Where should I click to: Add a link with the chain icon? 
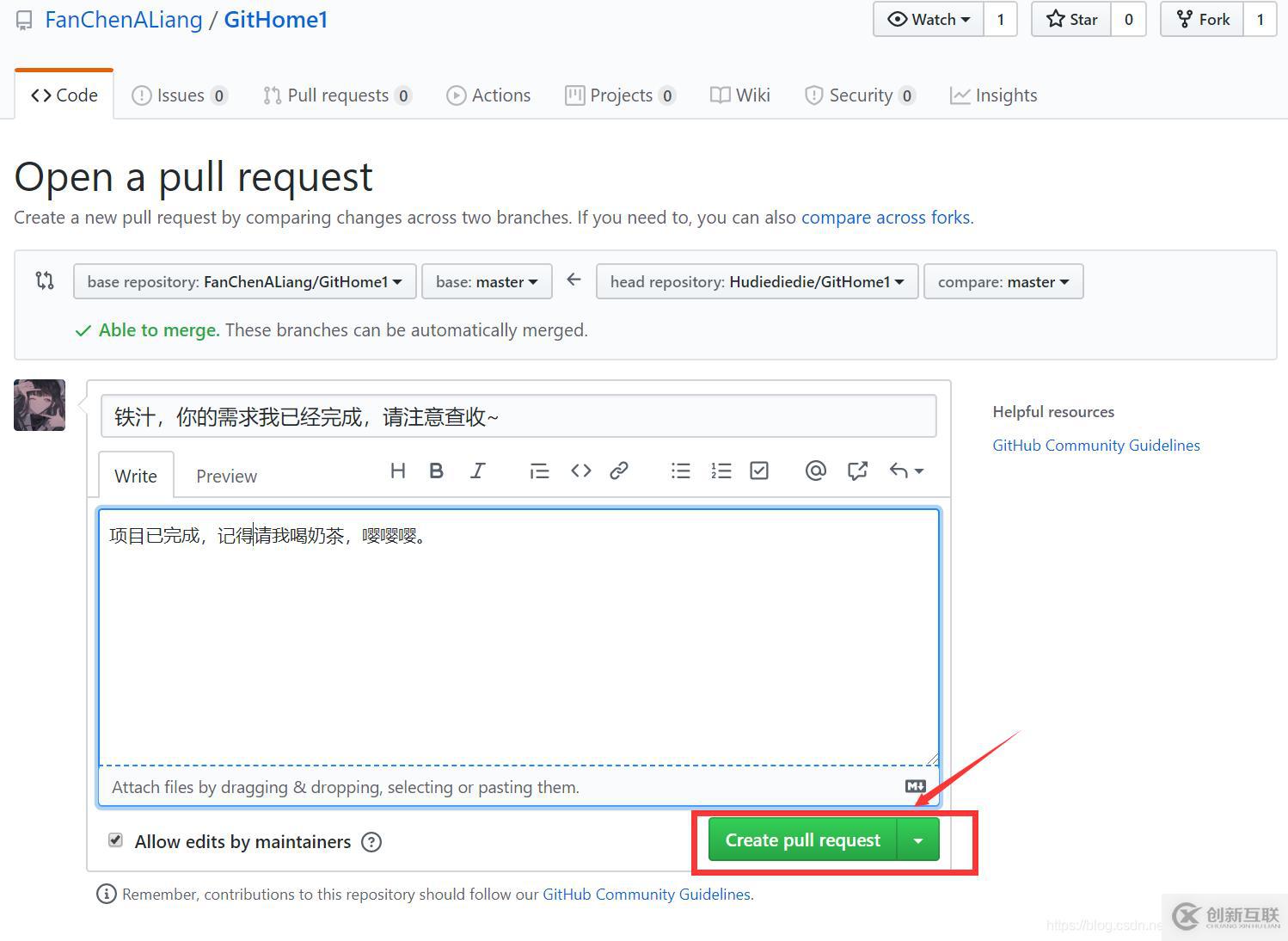pos(619,470)
